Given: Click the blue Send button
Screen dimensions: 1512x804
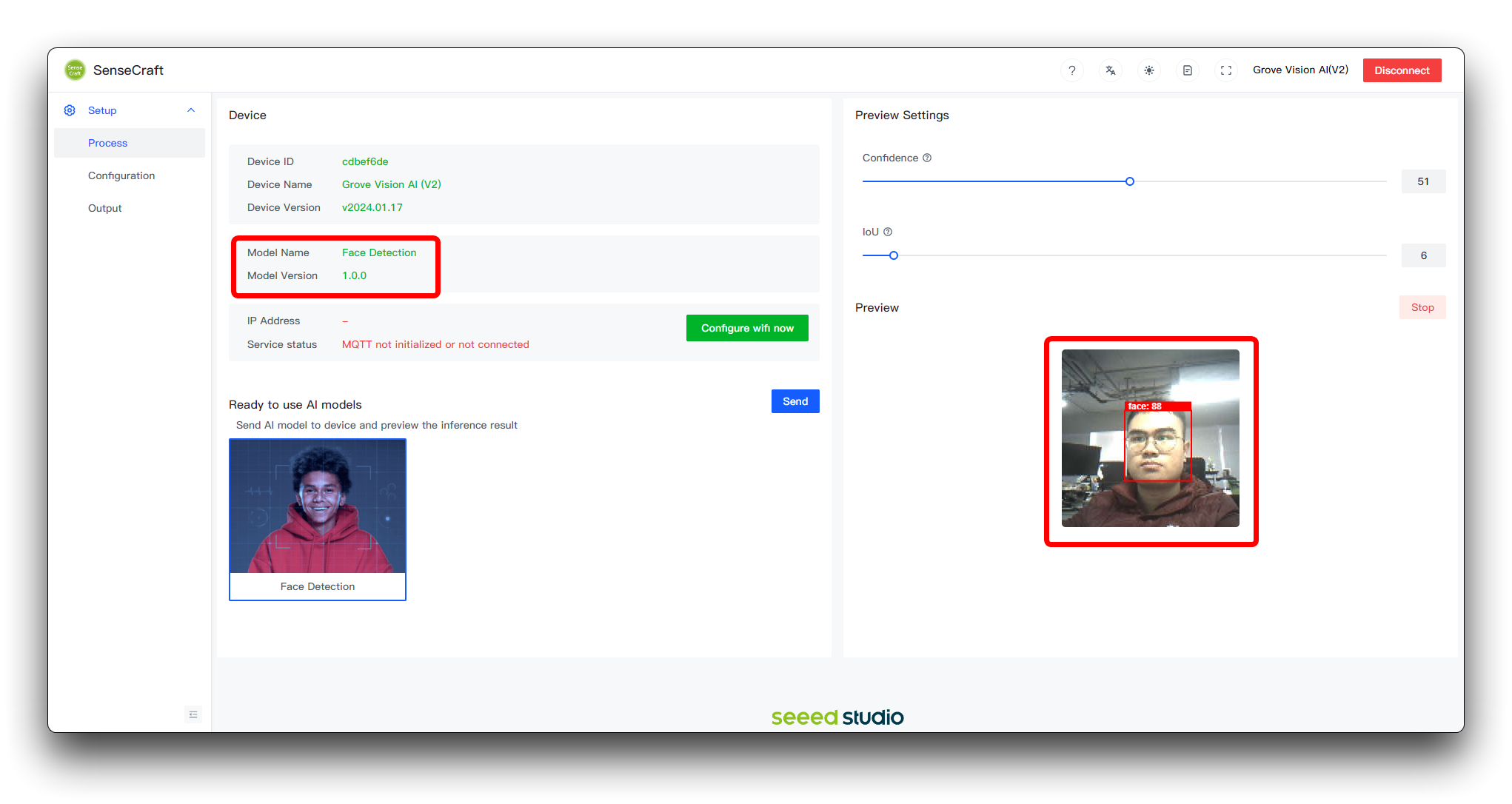Looking at the screenshot, I should click(795, 401).
